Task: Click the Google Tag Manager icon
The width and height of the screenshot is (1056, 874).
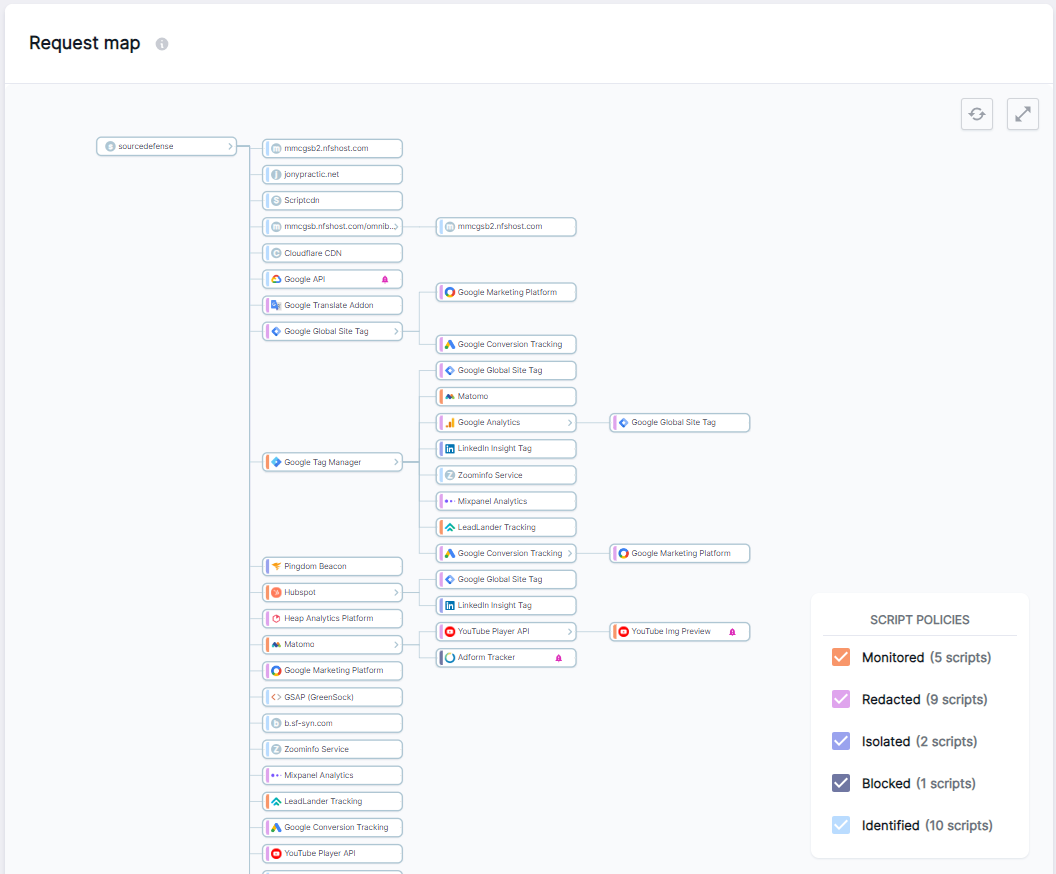Action: [x=276, y=463]
